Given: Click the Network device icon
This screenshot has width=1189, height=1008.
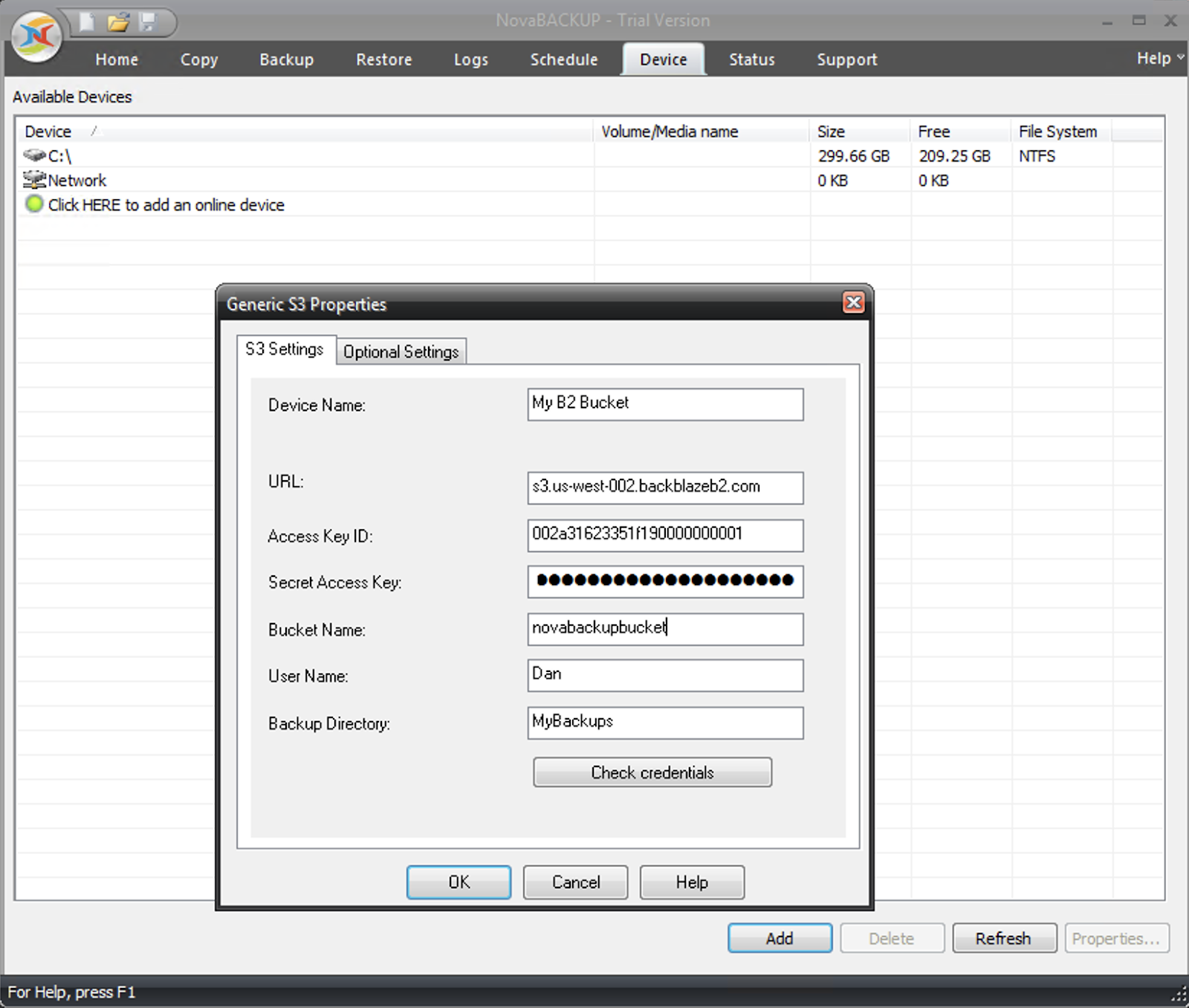Looking at the screenshot, I should (x=34, y=180).
